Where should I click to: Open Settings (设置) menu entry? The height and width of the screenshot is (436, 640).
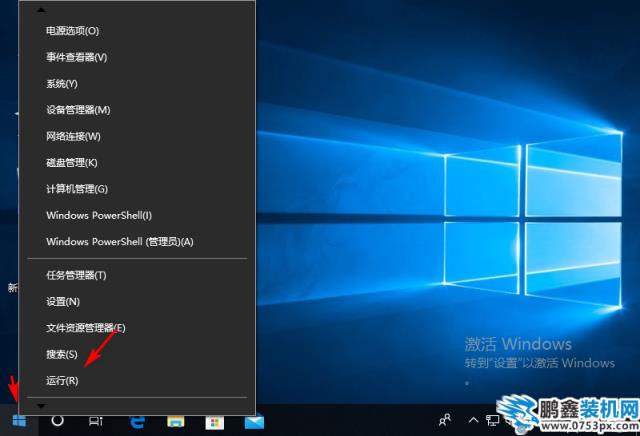[137, 302]
